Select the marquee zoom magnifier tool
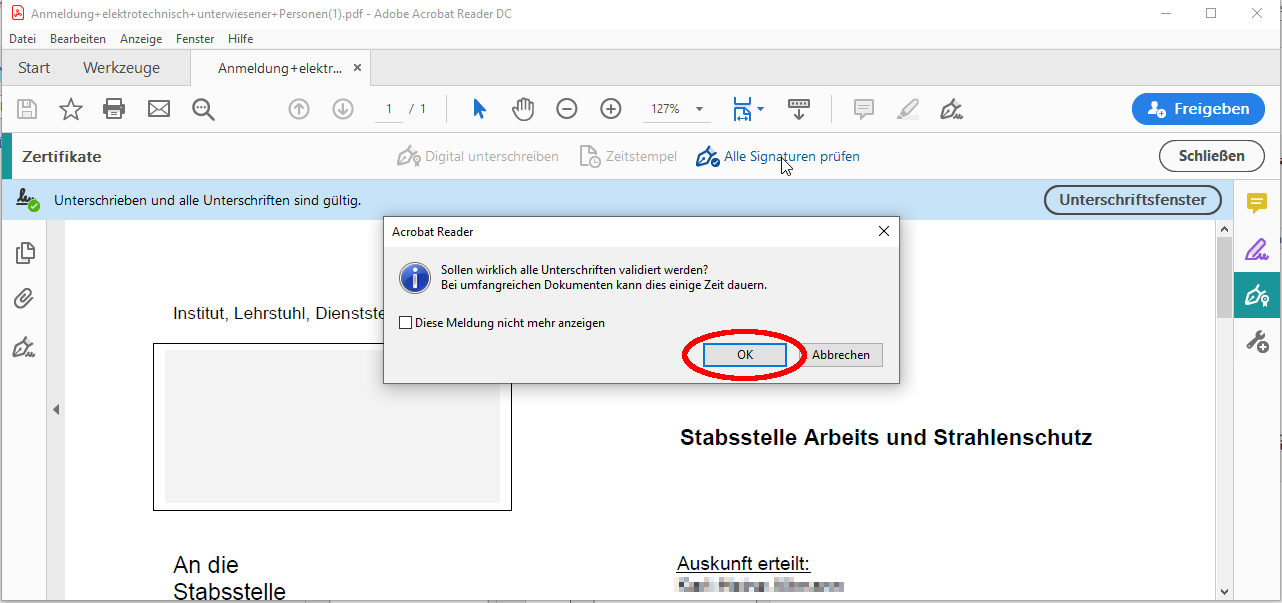This screenshot has width=1282, height=603. [x=203, y=109]
